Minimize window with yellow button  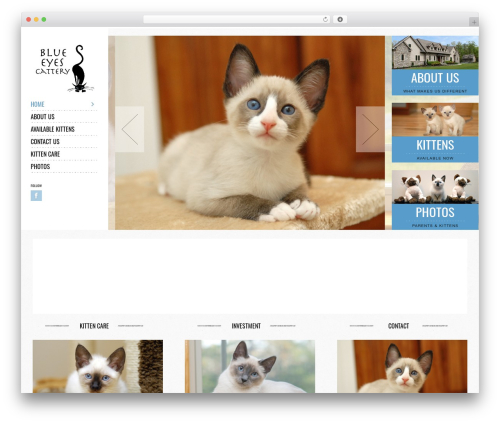pyautogui.click(x=36, y=20)
